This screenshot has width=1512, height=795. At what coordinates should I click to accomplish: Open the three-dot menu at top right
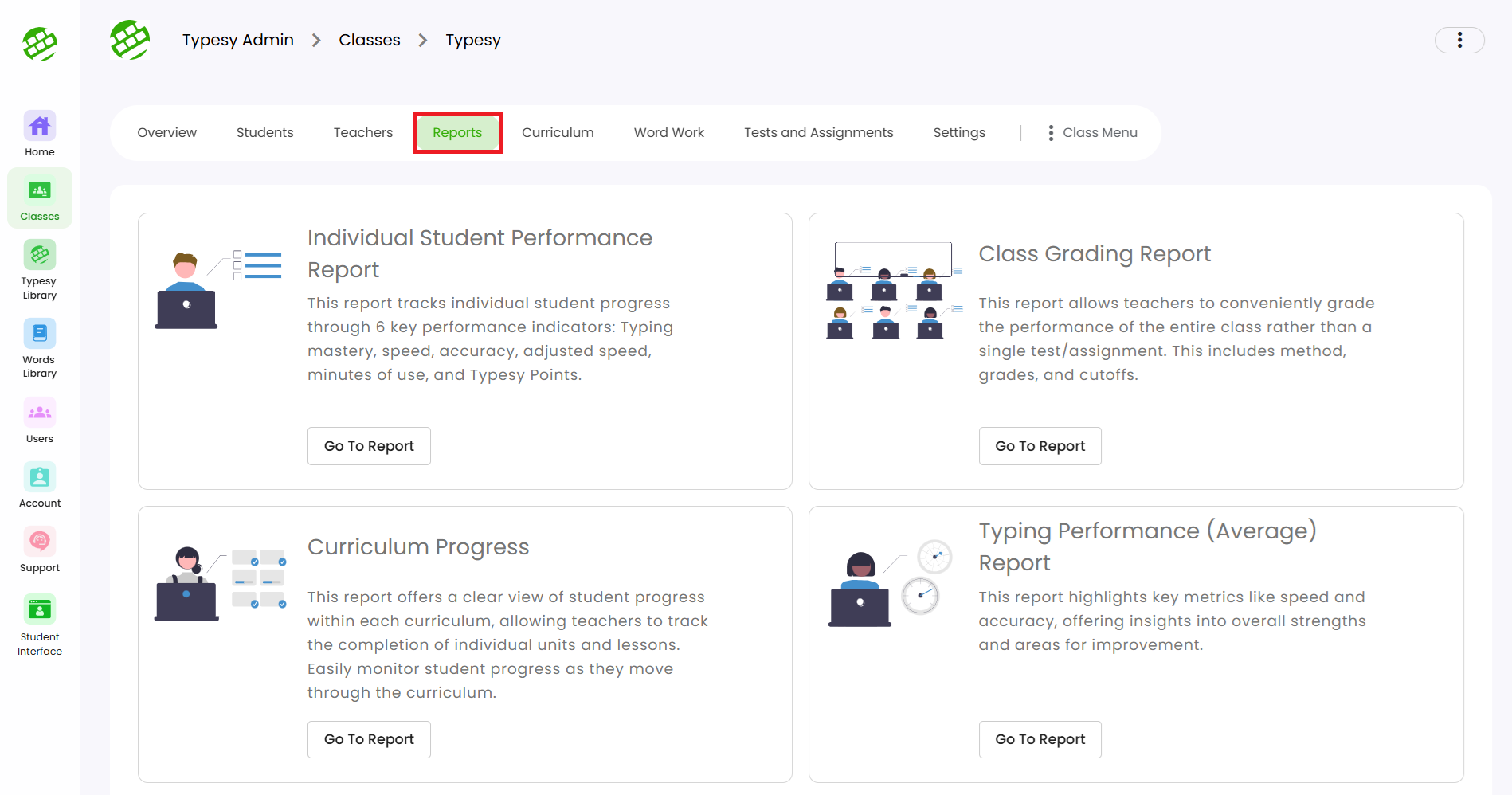[x=1459, y=40]
